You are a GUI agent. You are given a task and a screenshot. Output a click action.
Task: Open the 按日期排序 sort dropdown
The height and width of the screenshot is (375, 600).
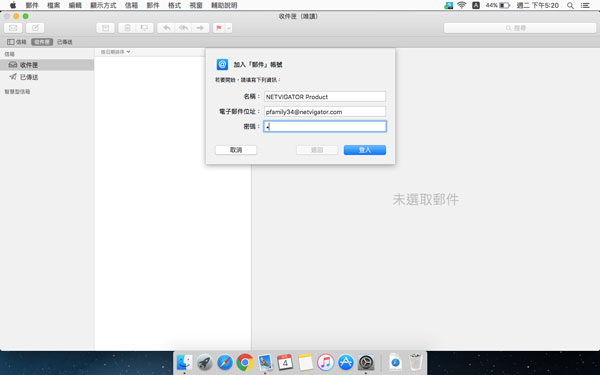coord(115,52)
